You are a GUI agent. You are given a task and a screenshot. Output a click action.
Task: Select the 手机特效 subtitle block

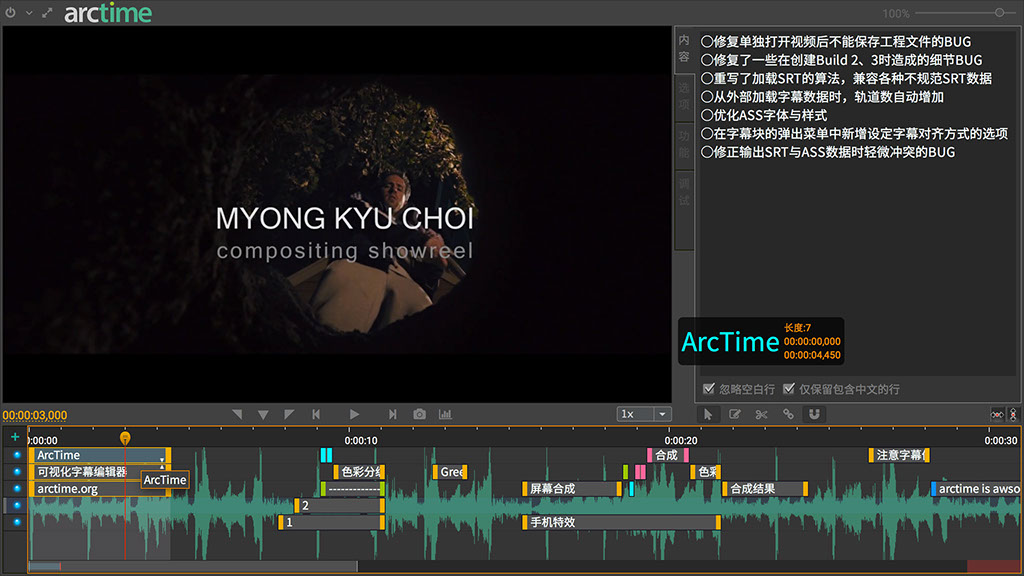click(621, 522)
